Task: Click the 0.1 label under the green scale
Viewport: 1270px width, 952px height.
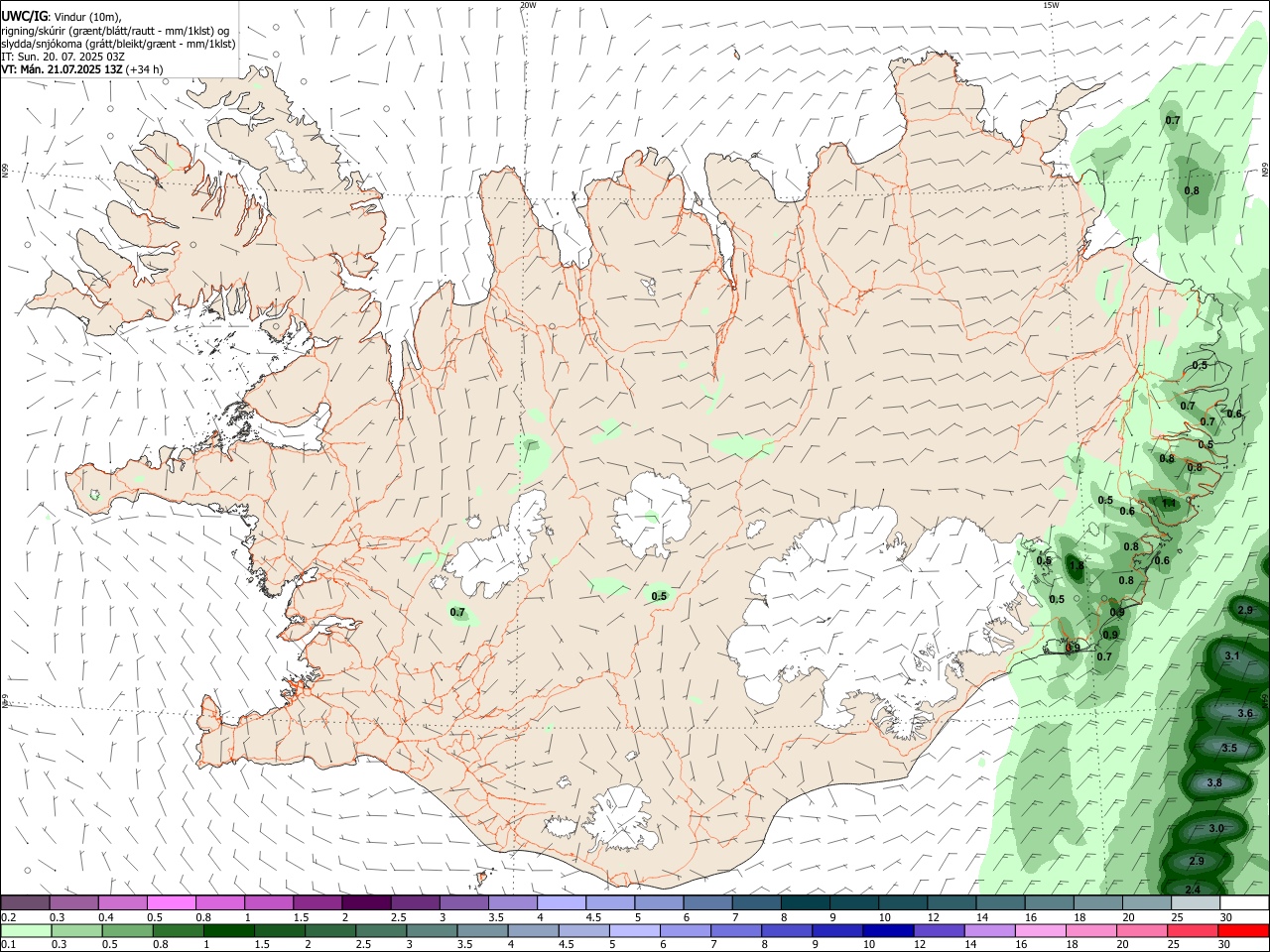Action: tap(8, 945)
